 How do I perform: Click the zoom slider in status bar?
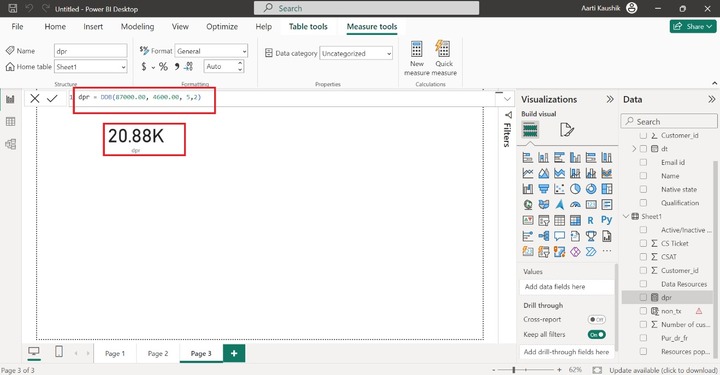tap(526, 369)
